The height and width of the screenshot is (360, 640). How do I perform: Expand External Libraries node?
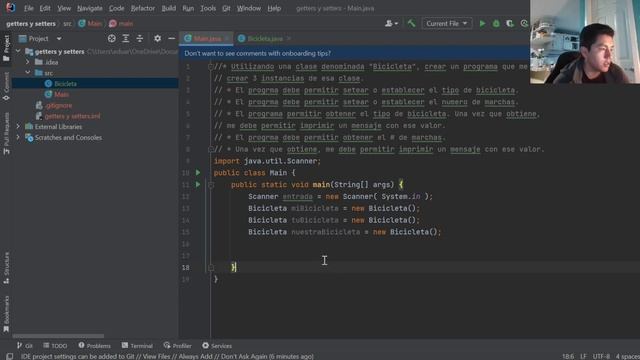[18, 127]
